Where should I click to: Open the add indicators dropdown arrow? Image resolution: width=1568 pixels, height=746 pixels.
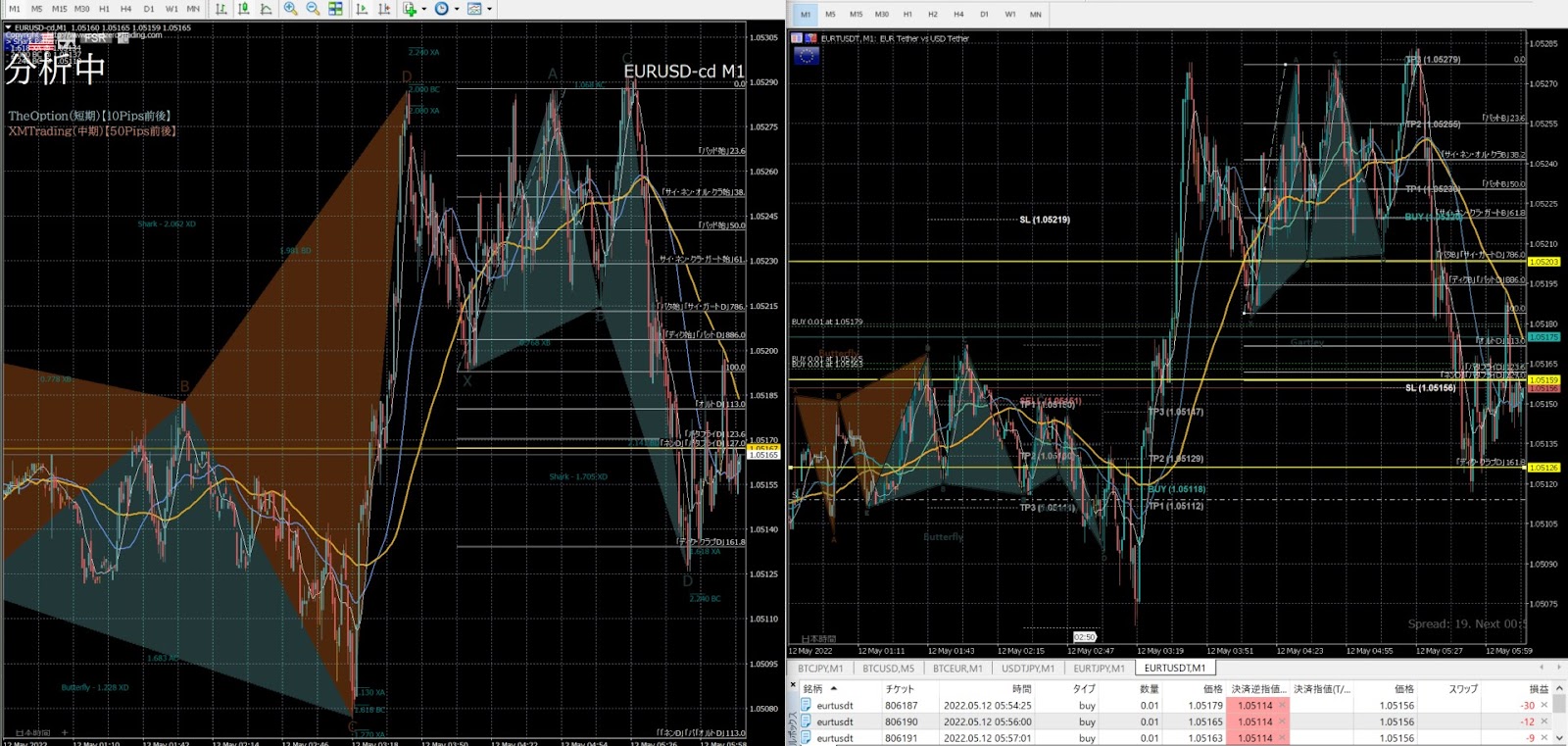(423, 9)
